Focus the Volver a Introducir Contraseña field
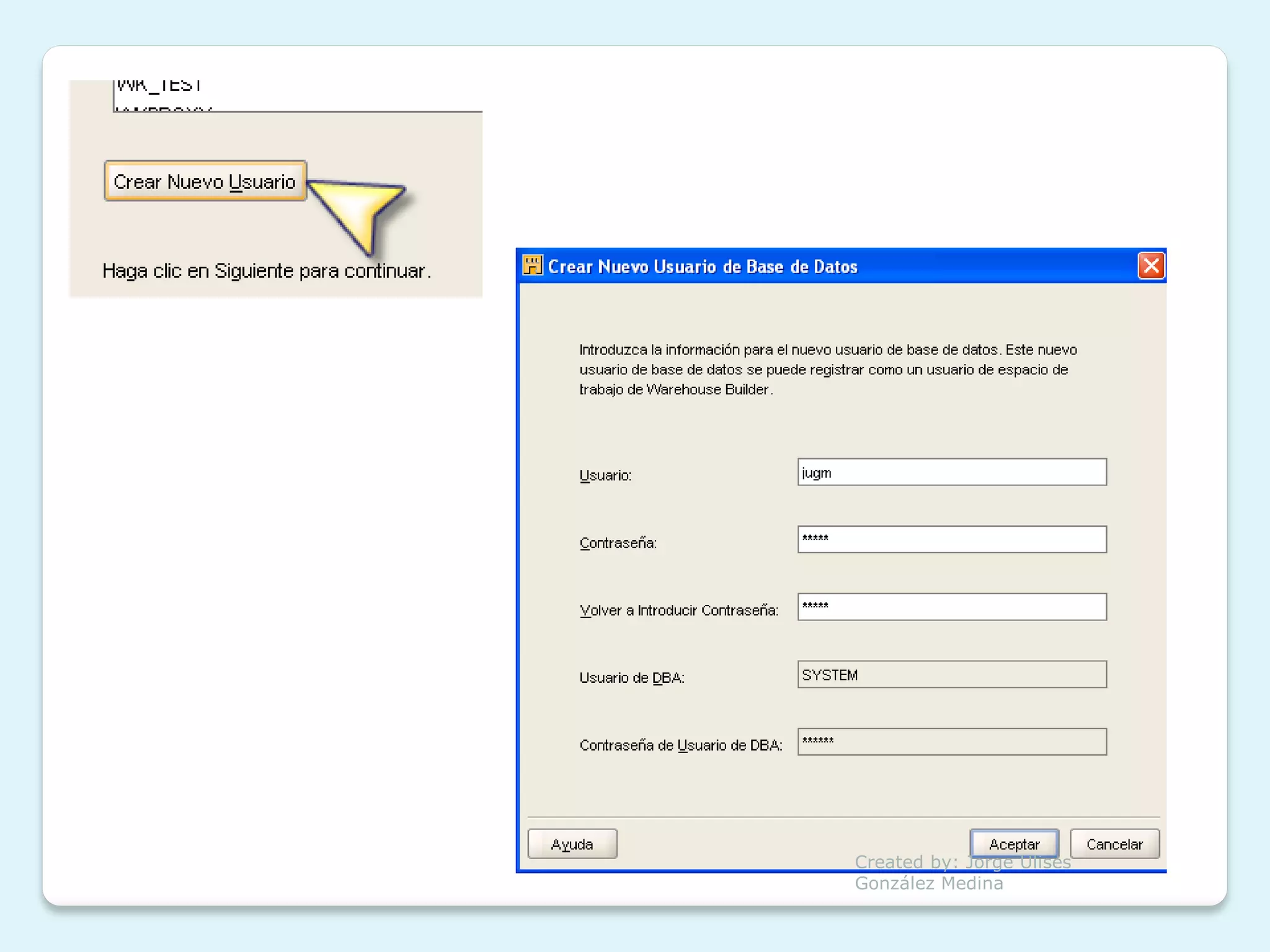 coord(951,607)
